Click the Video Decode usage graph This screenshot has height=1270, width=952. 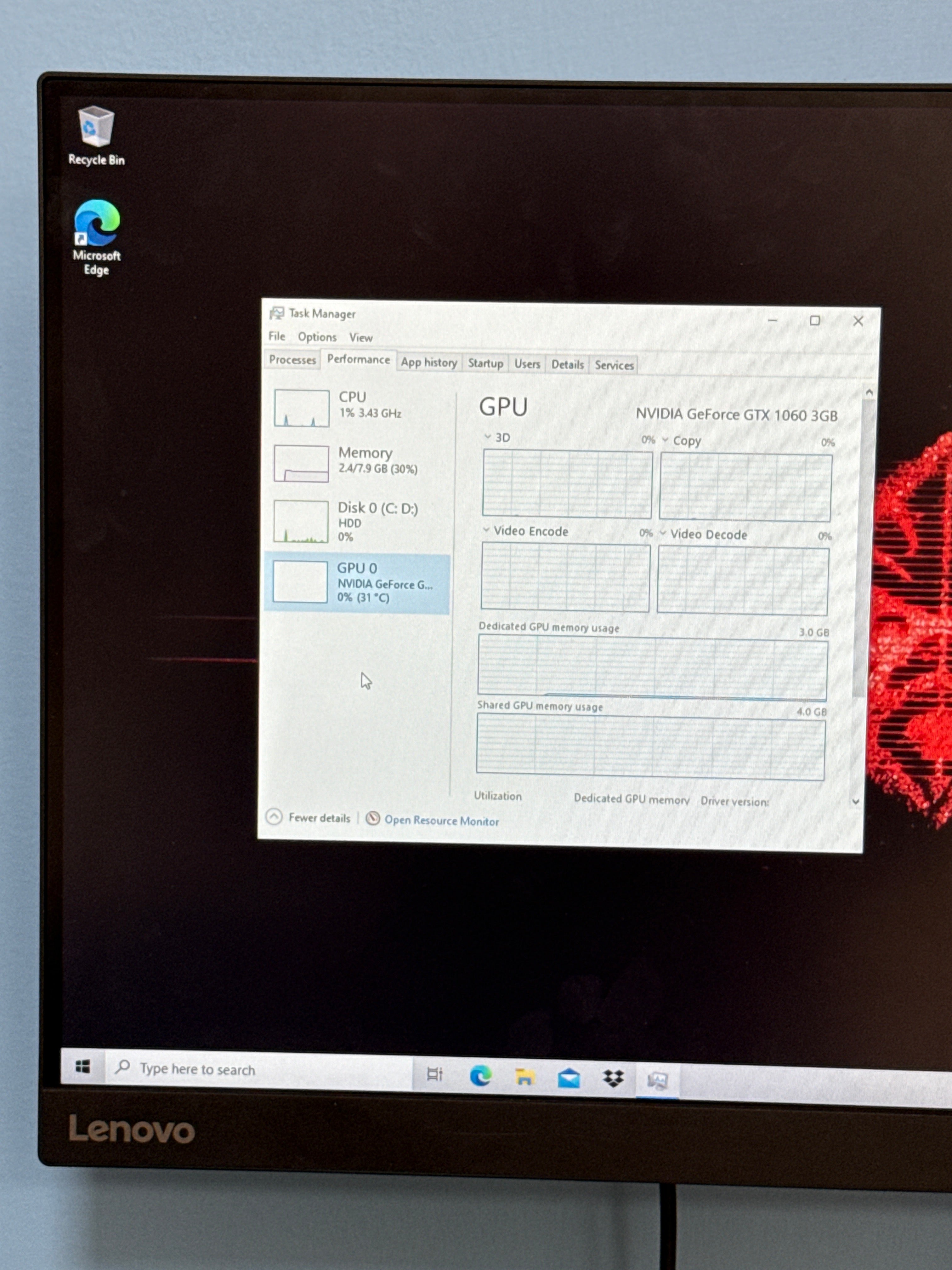(x=743, y=581)
